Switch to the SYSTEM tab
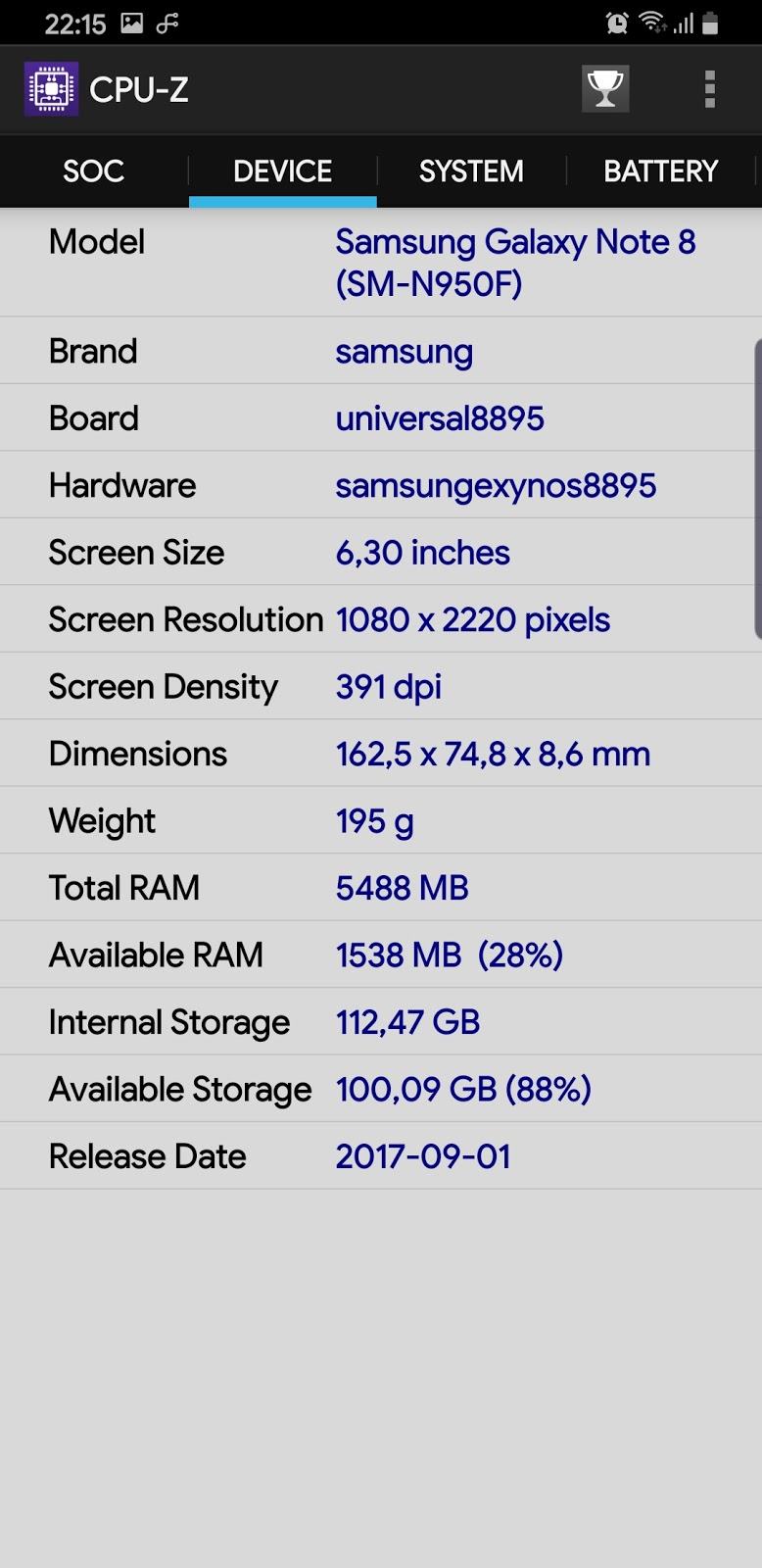The height and width of the screenshot is (1568, 762). point(471,171)
